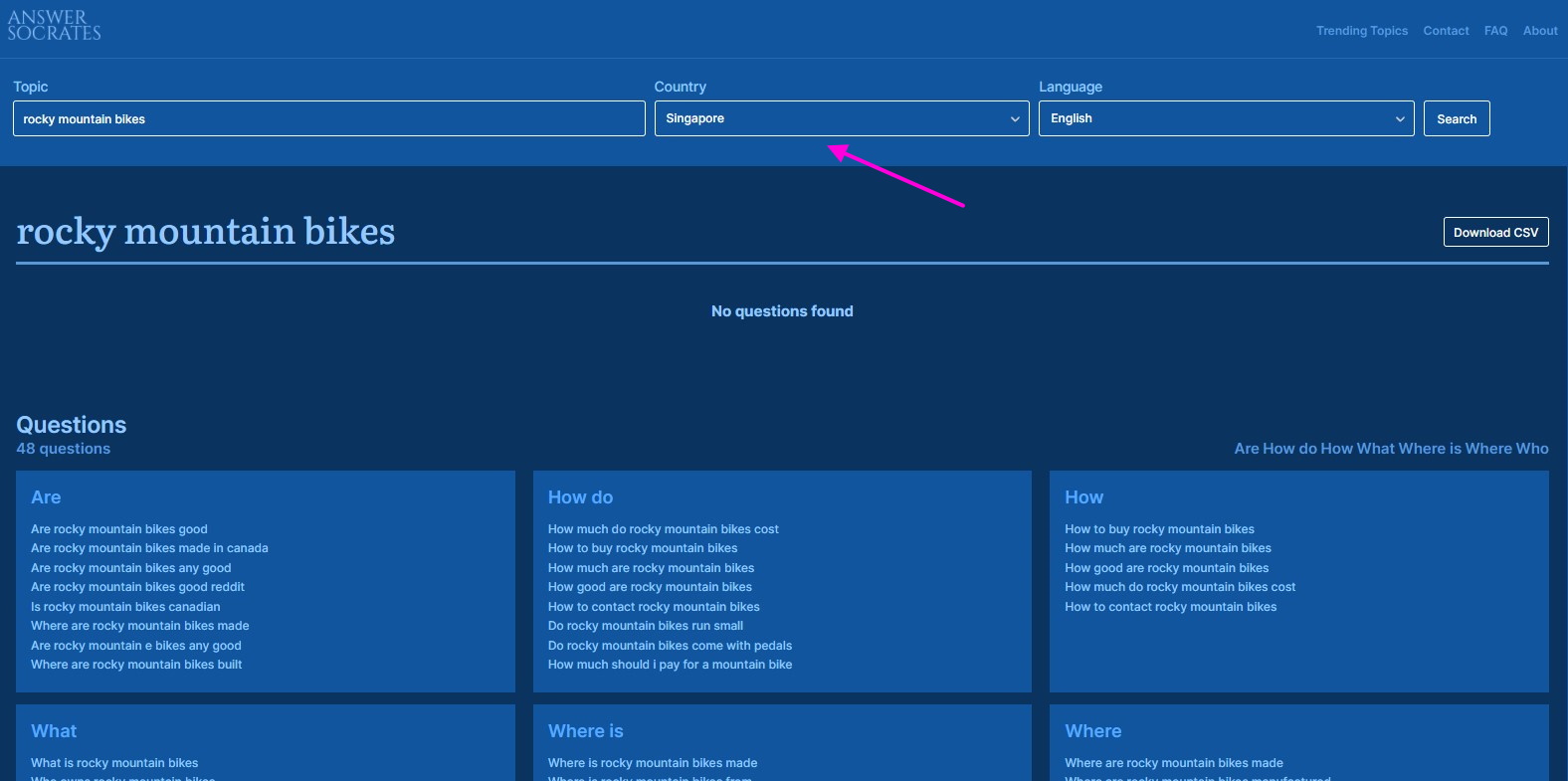This screenshot has width=1568, height=781.
Task: Select 'How good are rocky mountain bikes' in How card
Action: [1166, 568]
